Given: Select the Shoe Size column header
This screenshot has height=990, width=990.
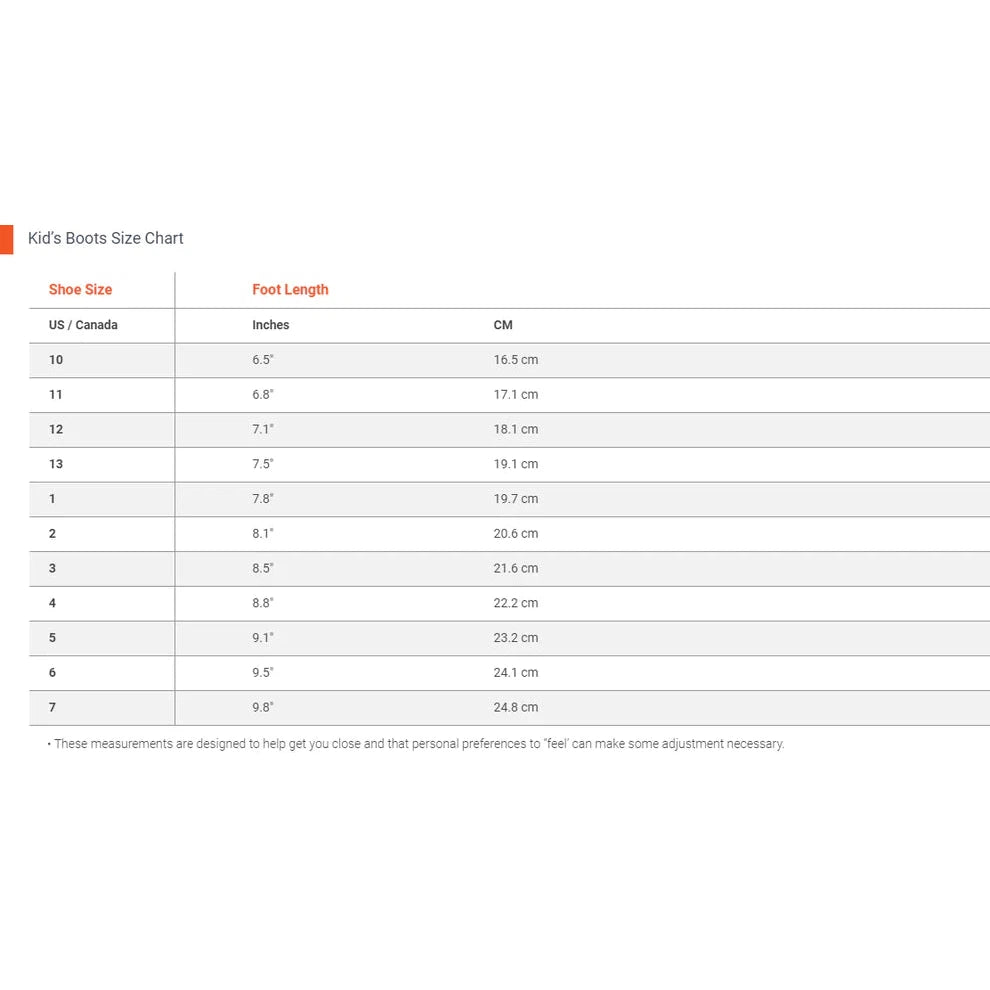Looking at the screenshot, I should [x=80, y=290].
